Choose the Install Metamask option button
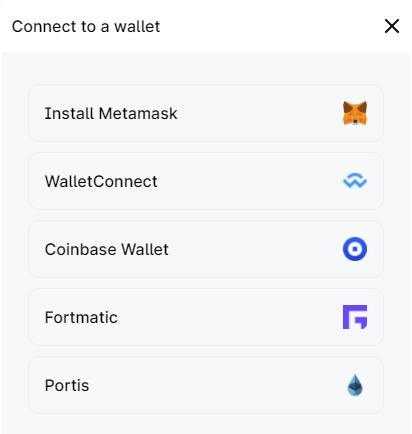Image resolution: width=412 pixels, height=434 pixels. pos(206,113)
